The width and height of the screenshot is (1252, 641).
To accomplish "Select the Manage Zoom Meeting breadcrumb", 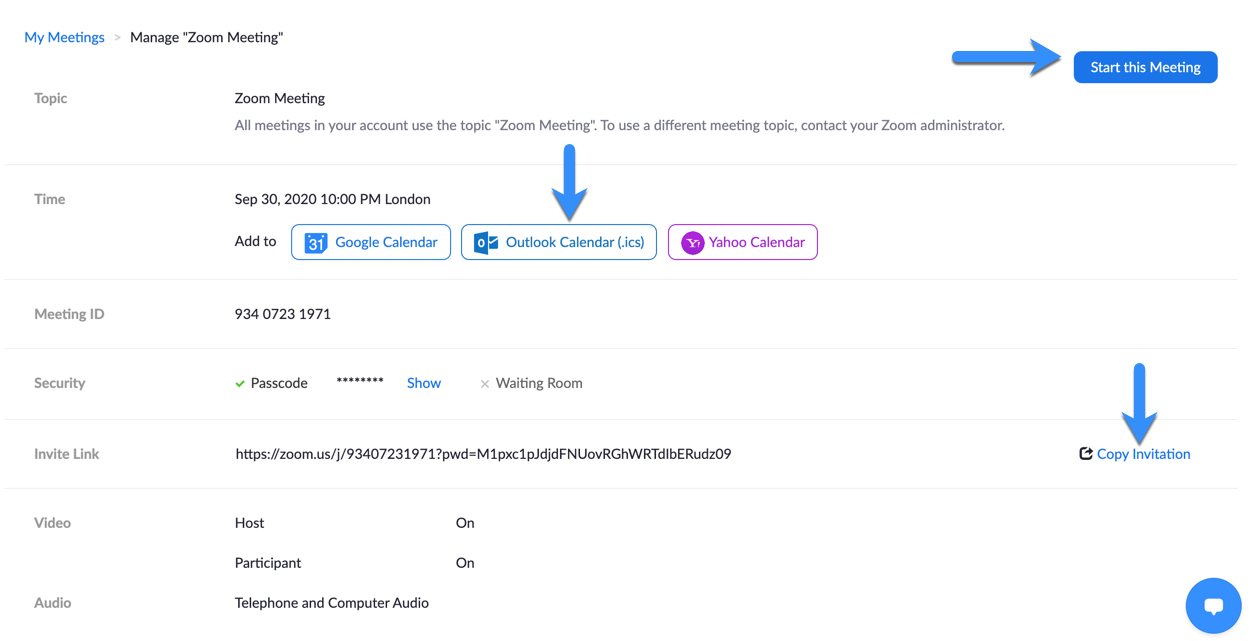I will pyautogui.click(x=206, y=37).
